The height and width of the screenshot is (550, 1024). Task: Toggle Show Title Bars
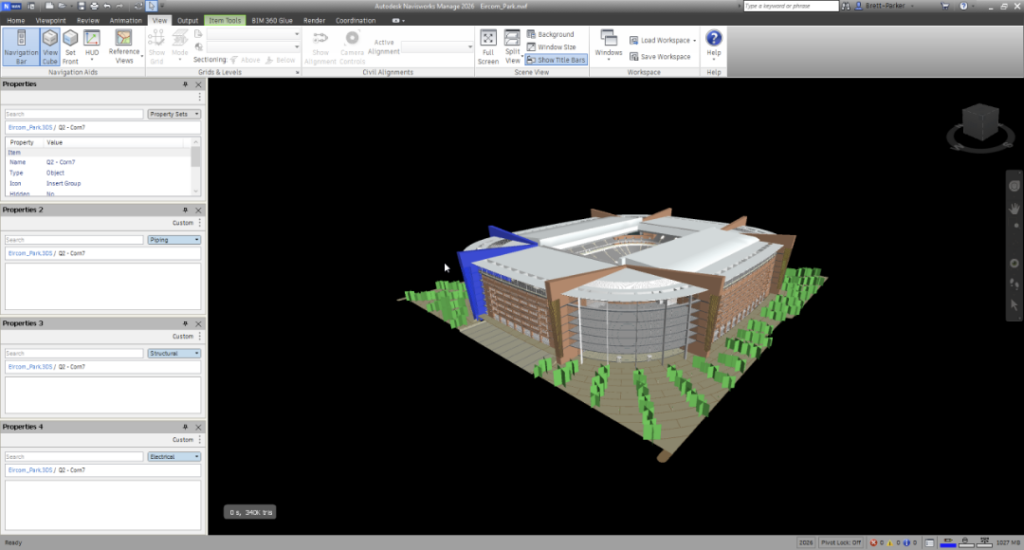(556, 60)
